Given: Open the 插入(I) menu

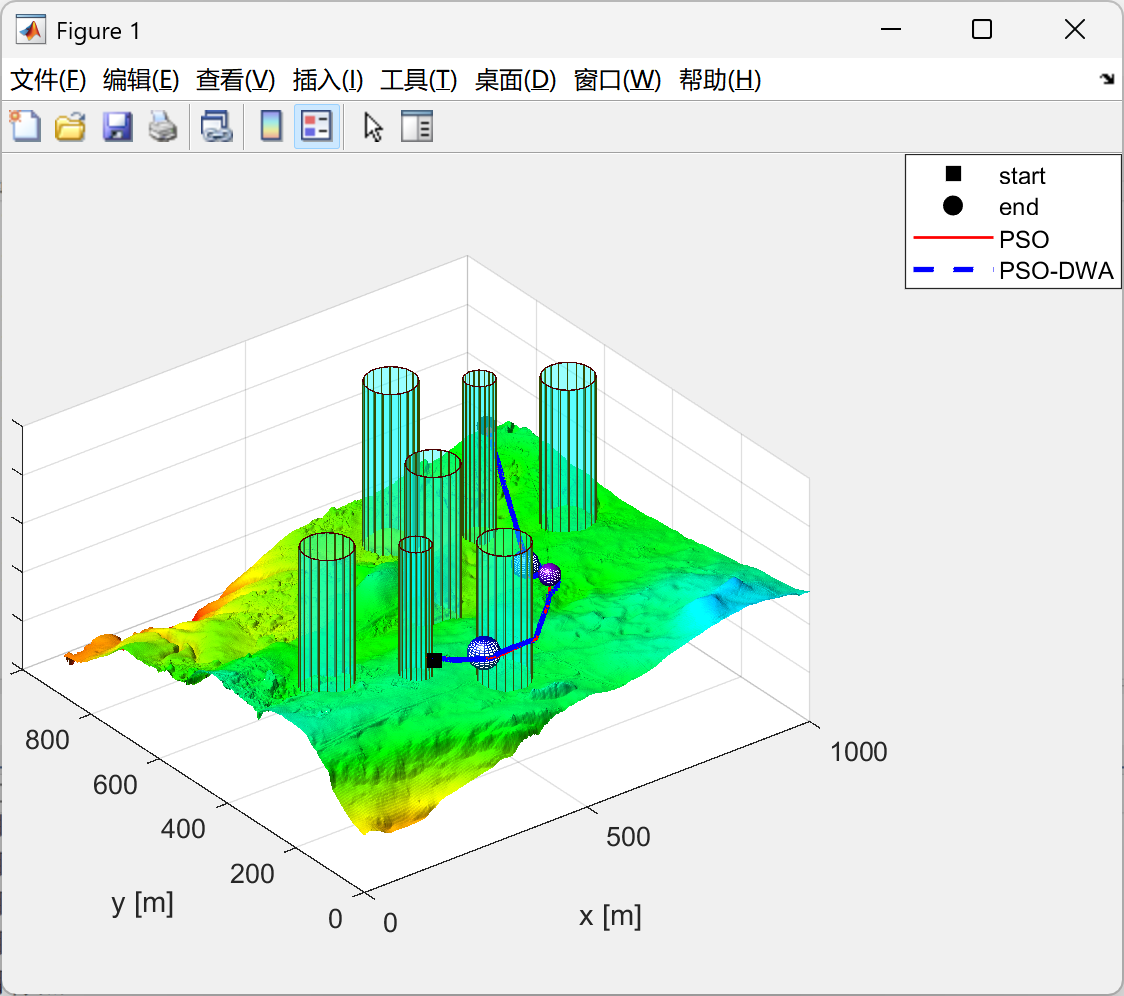Looking at the screenshot, I should pos(328,80).
